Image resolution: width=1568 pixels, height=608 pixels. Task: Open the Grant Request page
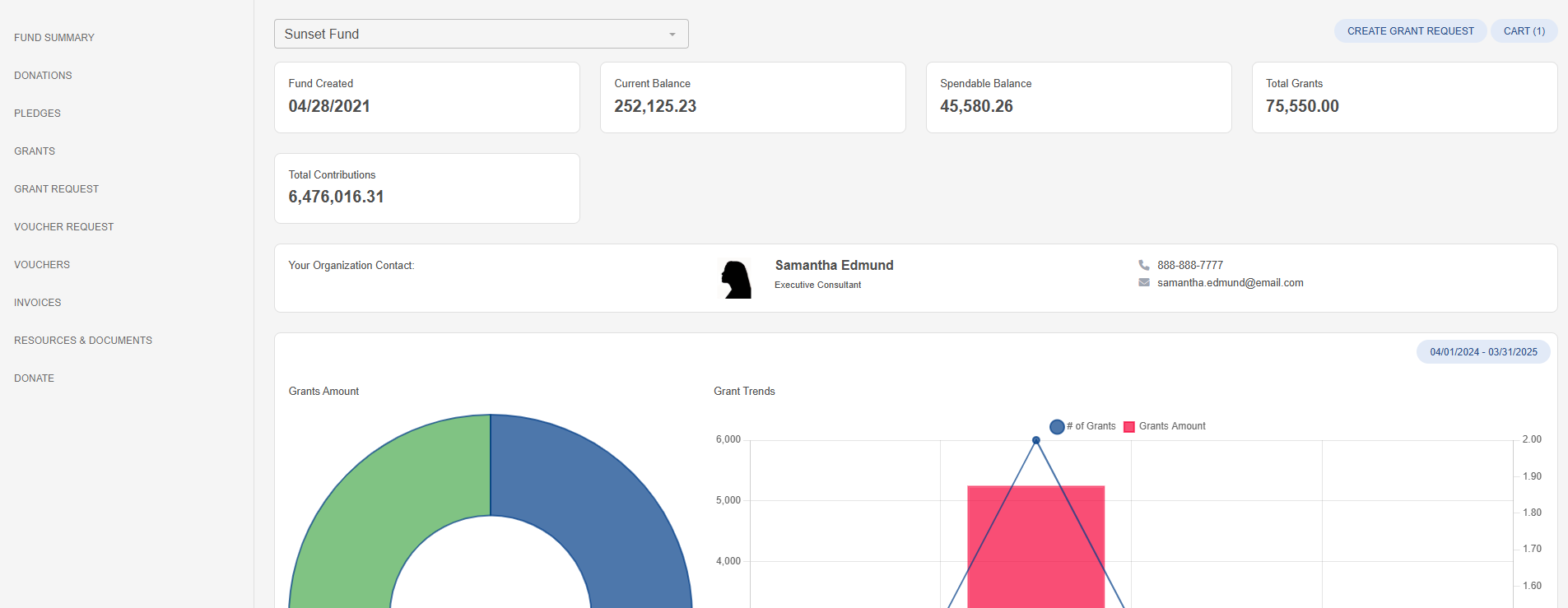click(x=56, y=189)
